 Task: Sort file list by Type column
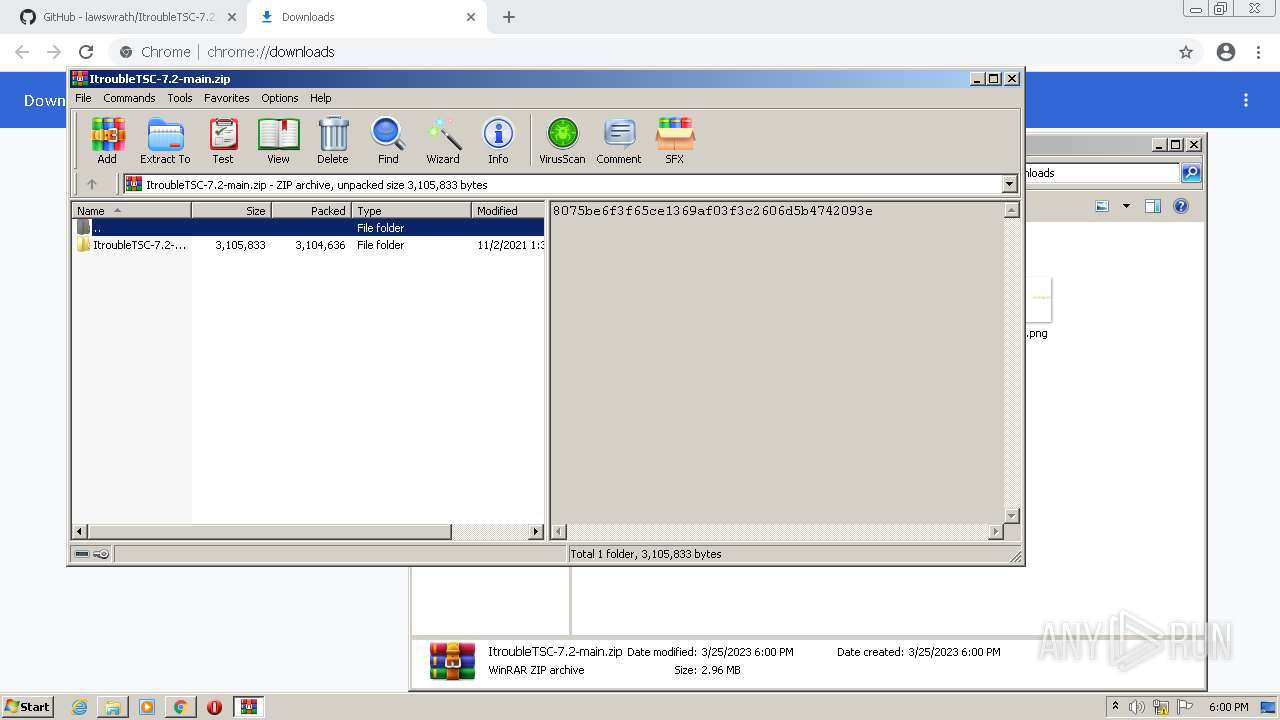[x=411, y=210]
